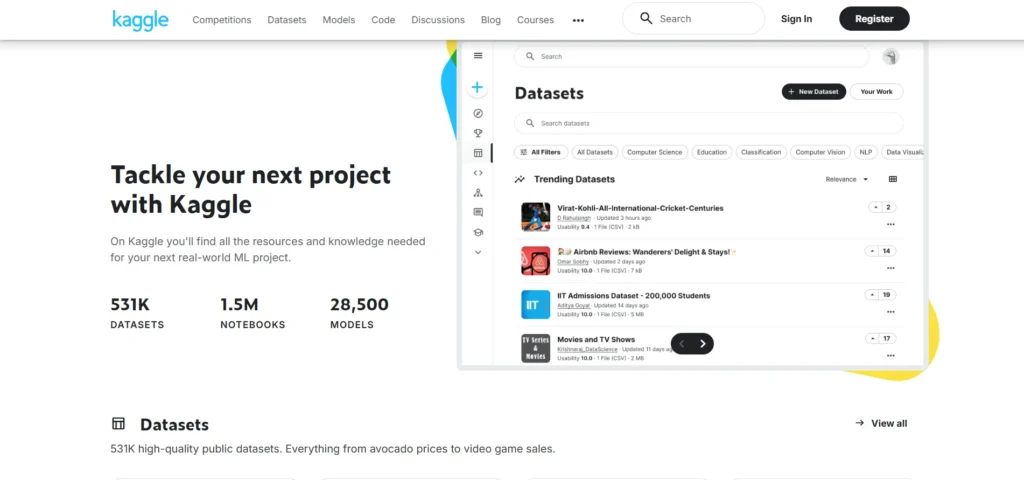Click the Register button
This screenshot has width=1024, height=480.
(874, 19)
